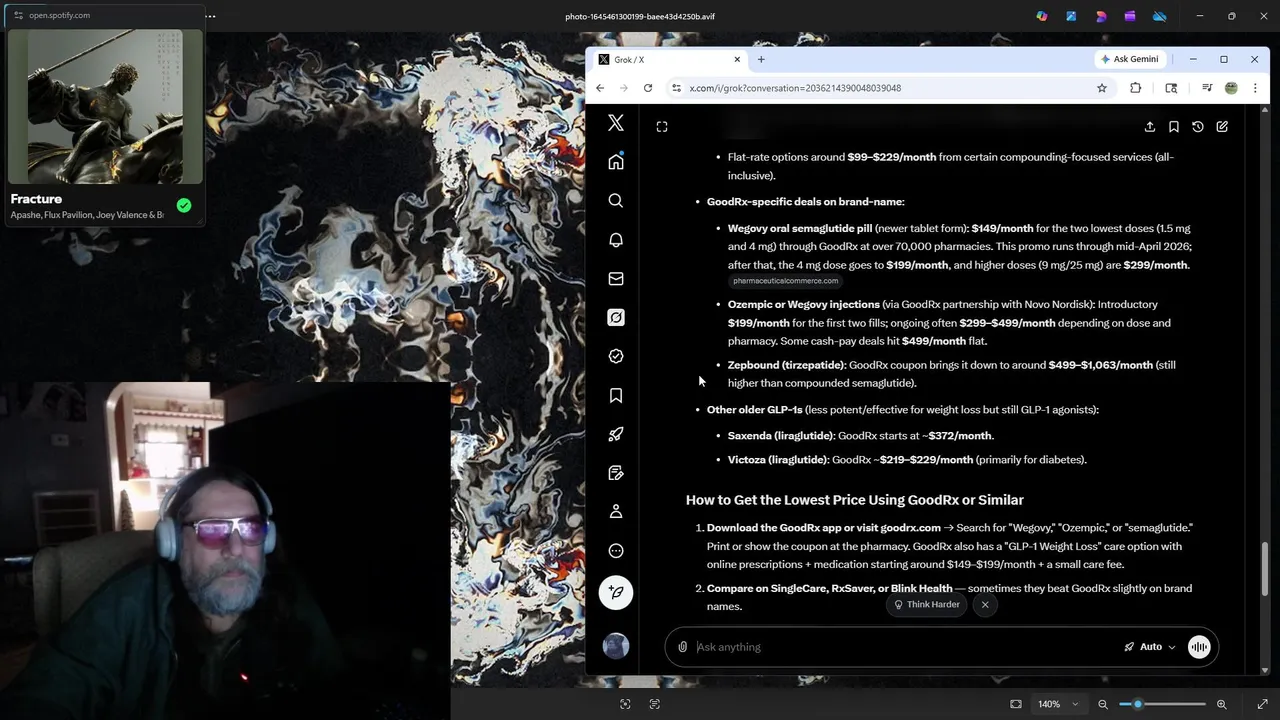Bookmark this page with the star icon

point(1102,88)
